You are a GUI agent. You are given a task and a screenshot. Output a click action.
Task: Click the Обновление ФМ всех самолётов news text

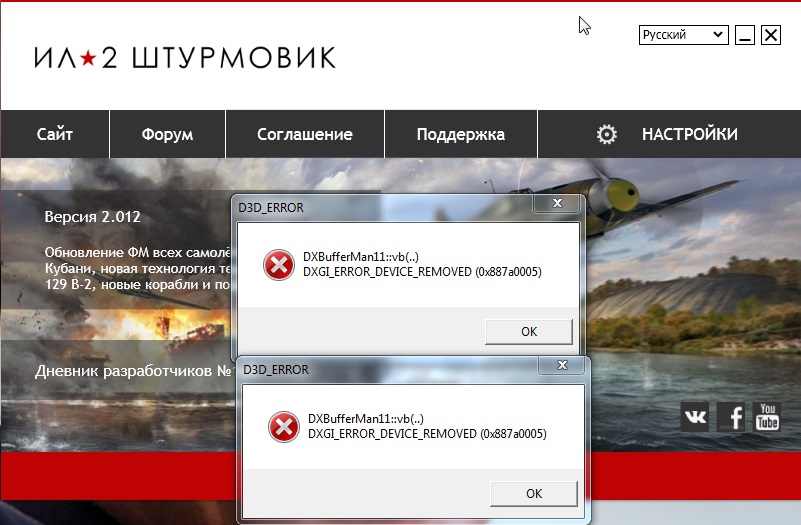tap(137, 269)
